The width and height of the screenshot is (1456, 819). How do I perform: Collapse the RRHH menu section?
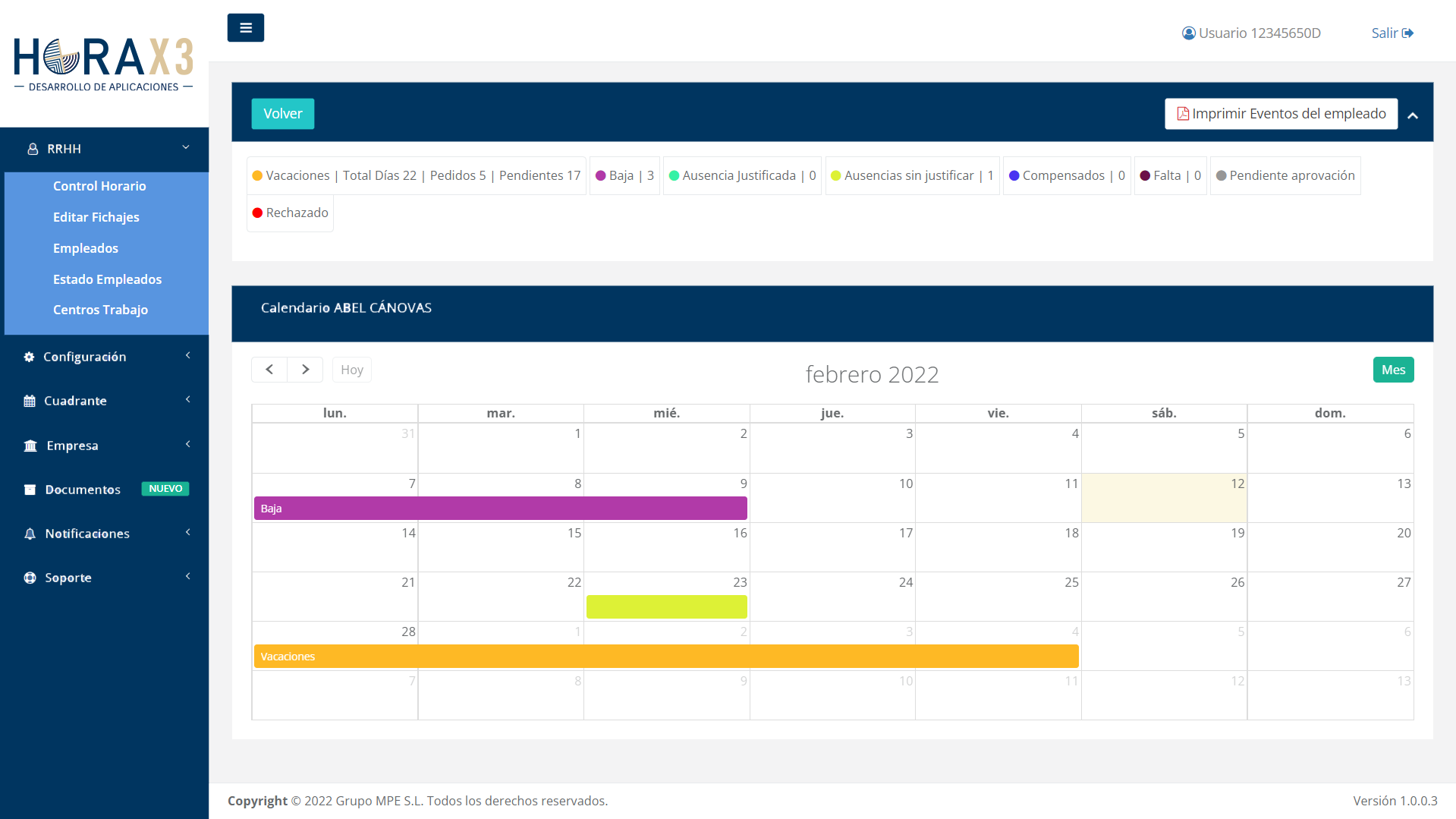click(x=186, y=148)
